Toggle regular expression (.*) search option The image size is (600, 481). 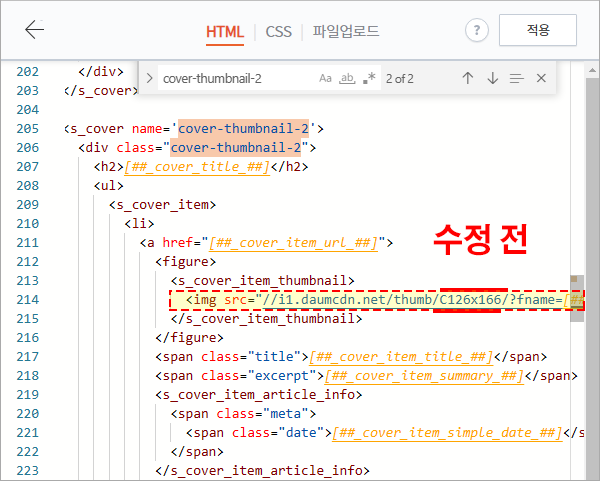[369, 78]
